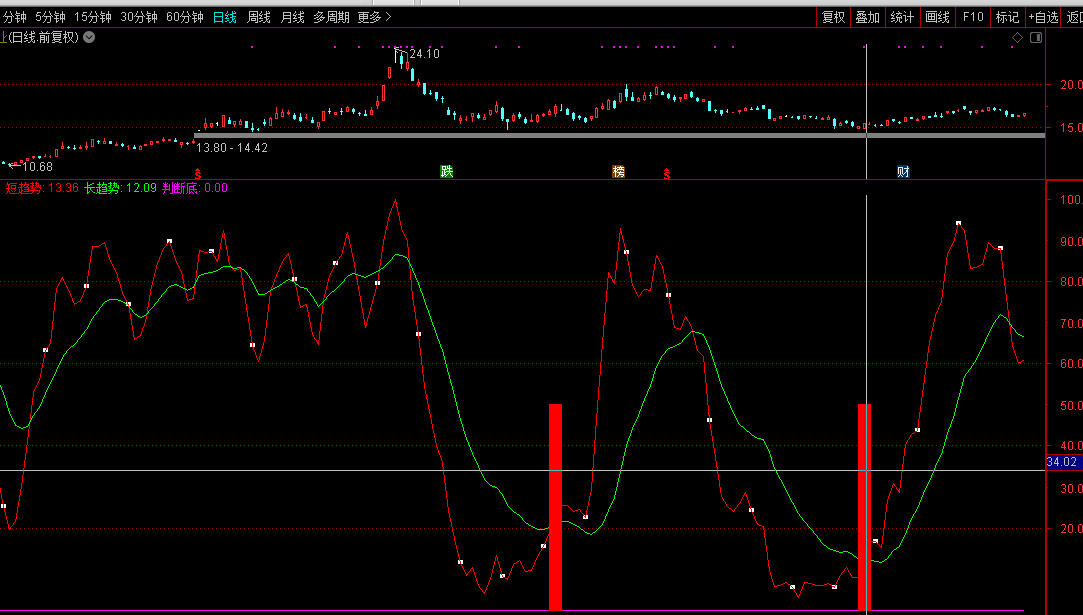This screenshot has height=615, width=1083.
Task: Open the F10 company info
Action: pos(972,17)
